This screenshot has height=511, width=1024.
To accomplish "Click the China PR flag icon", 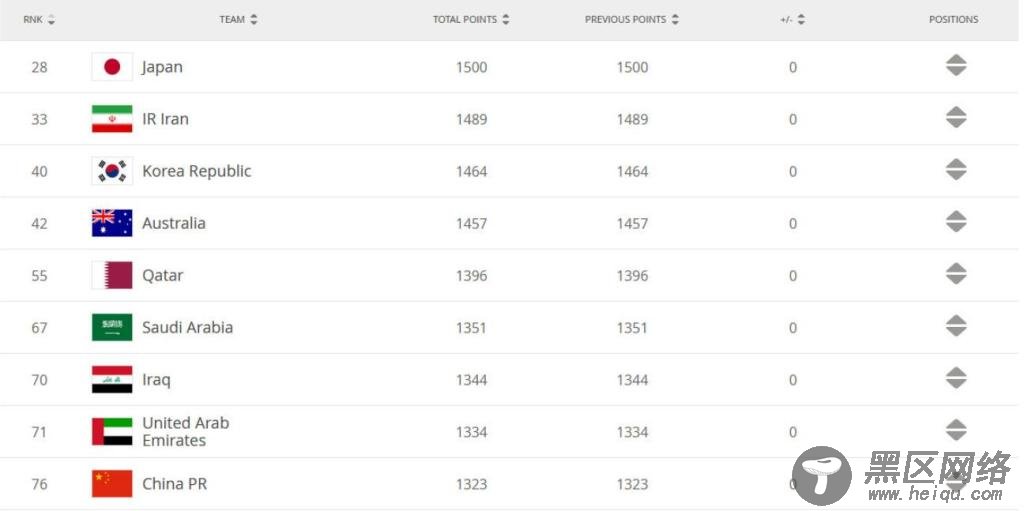I will coord(112,484).
